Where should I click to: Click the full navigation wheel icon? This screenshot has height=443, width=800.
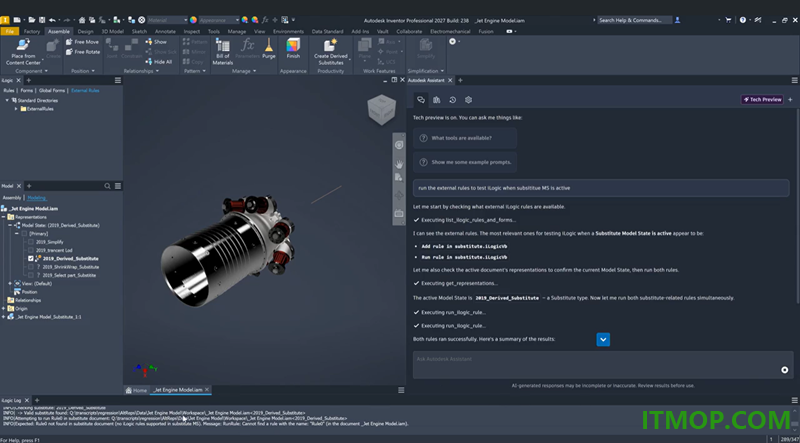[x=399, y=145]
